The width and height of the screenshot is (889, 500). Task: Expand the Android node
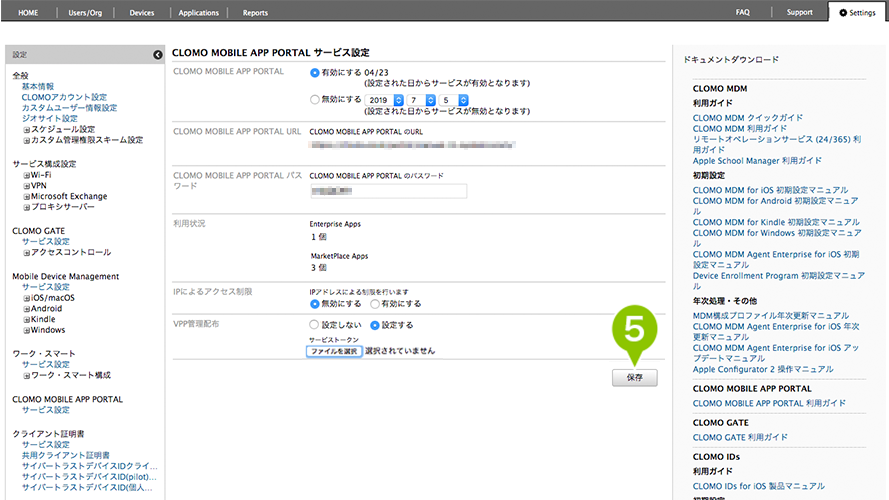pyautogui.click(x=26, y=309)
